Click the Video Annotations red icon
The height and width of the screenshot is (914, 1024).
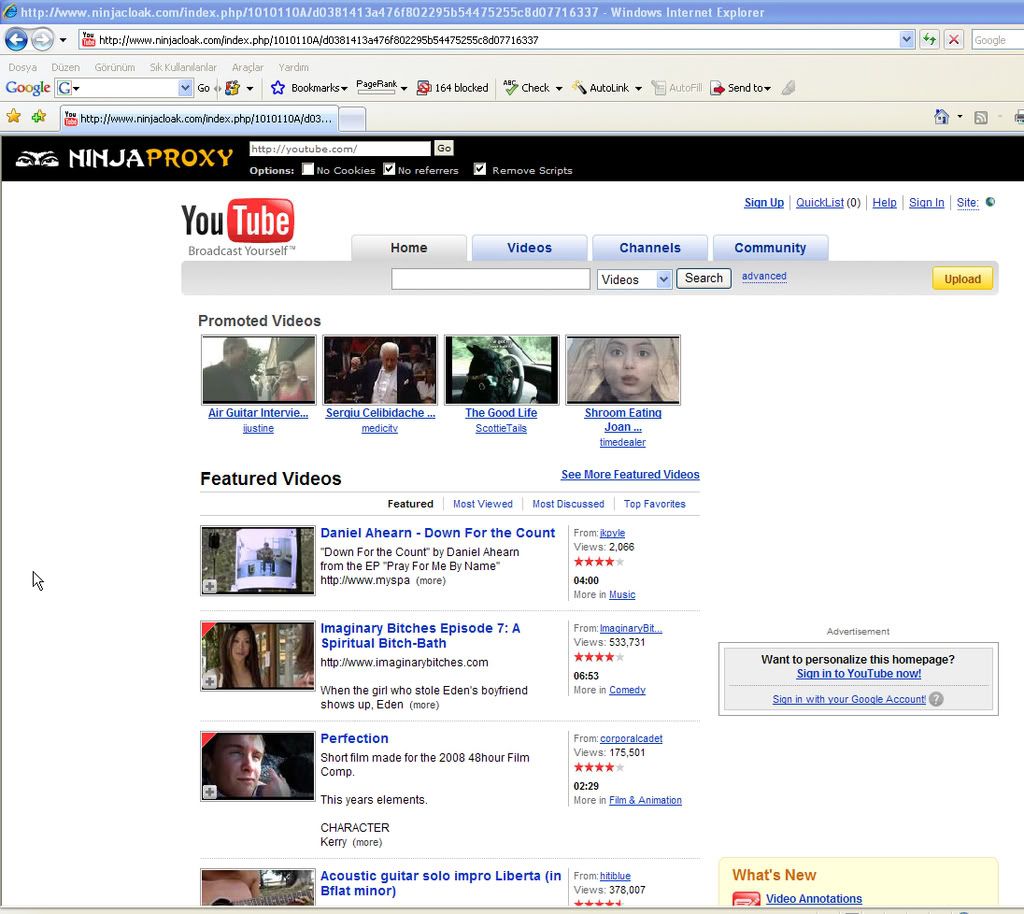tap(746, 898)
